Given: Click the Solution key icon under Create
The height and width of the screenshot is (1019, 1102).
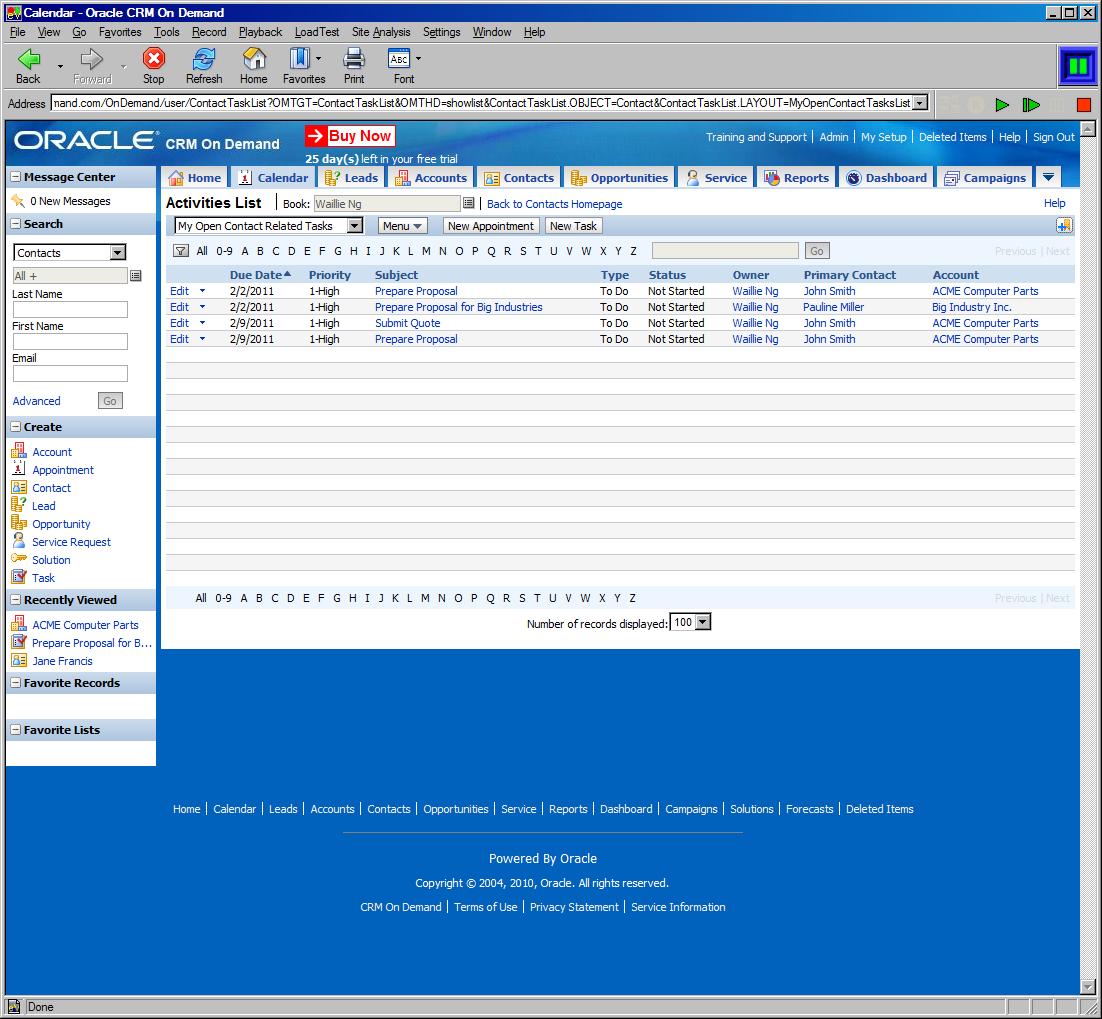Looking at the screenshot, I should 19,559.
